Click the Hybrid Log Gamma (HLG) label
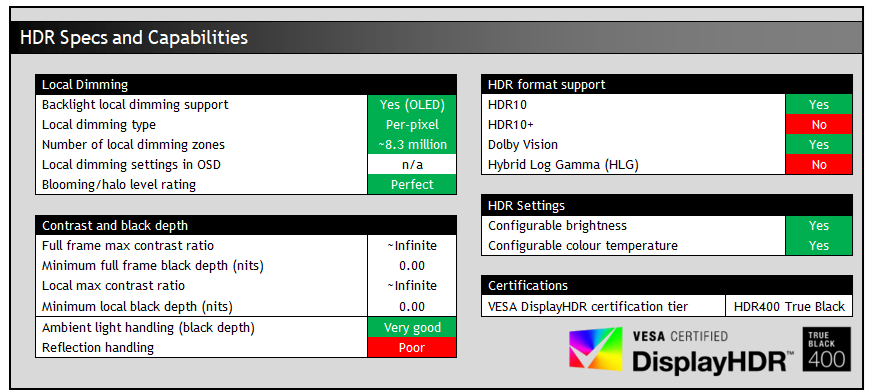The width and height of the screenshot is (874, 390). coord(563,165)
